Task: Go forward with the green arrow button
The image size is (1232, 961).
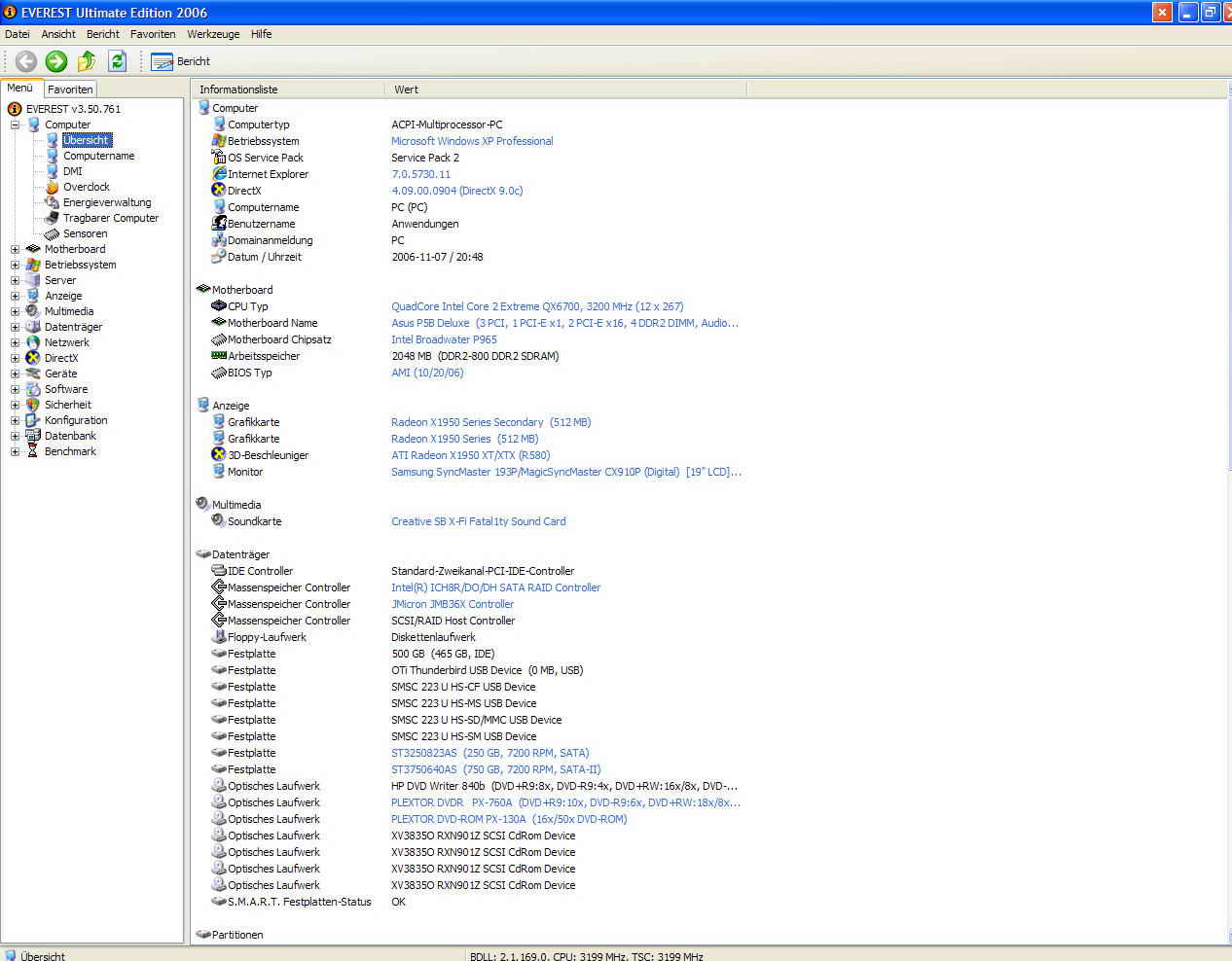Action: pos(56,61)
